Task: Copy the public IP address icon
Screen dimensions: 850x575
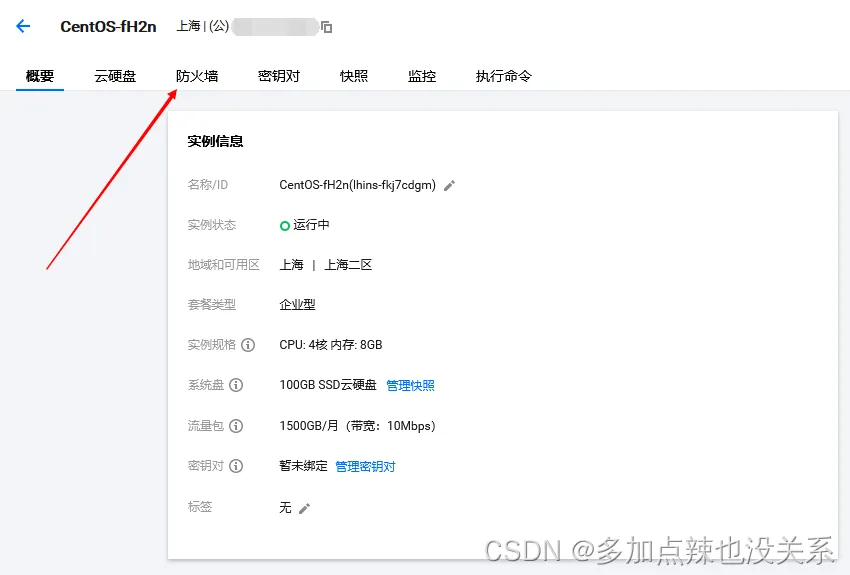Action: tap(326, 27)
